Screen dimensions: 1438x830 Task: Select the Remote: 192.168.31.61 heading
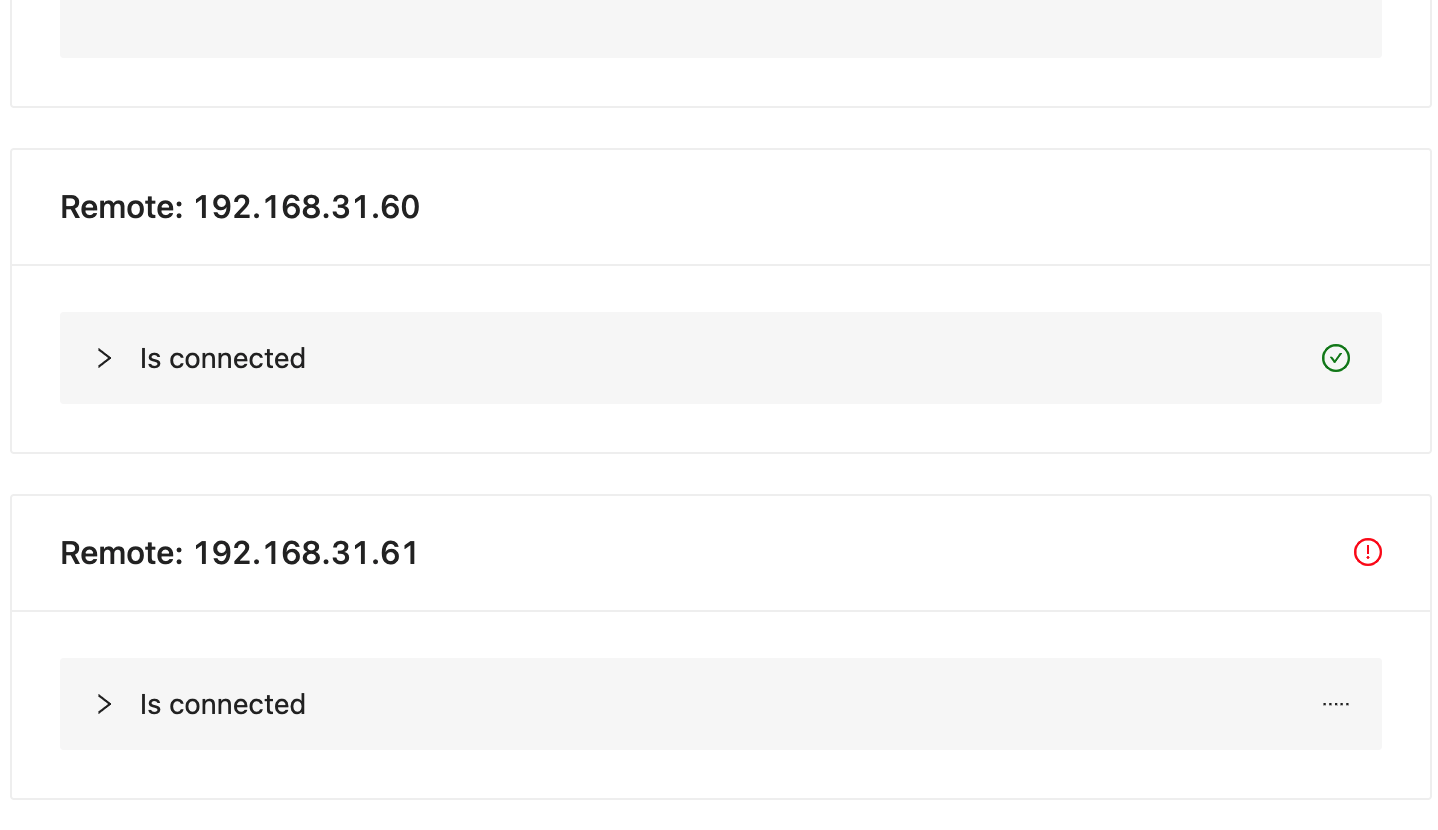[x=240, y=553]
